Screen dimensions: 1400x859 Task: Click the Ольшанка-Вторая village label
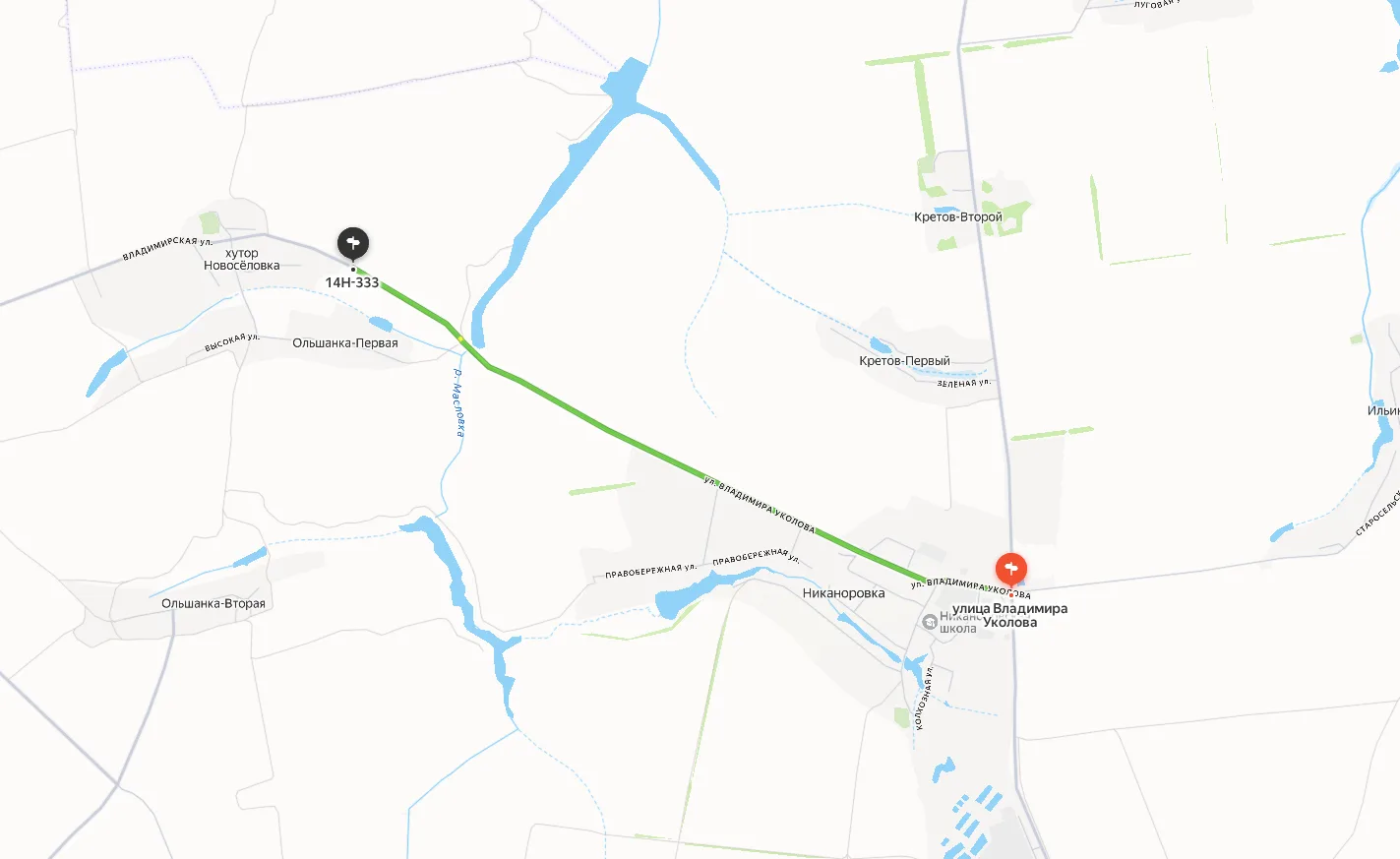coord(213,604)
